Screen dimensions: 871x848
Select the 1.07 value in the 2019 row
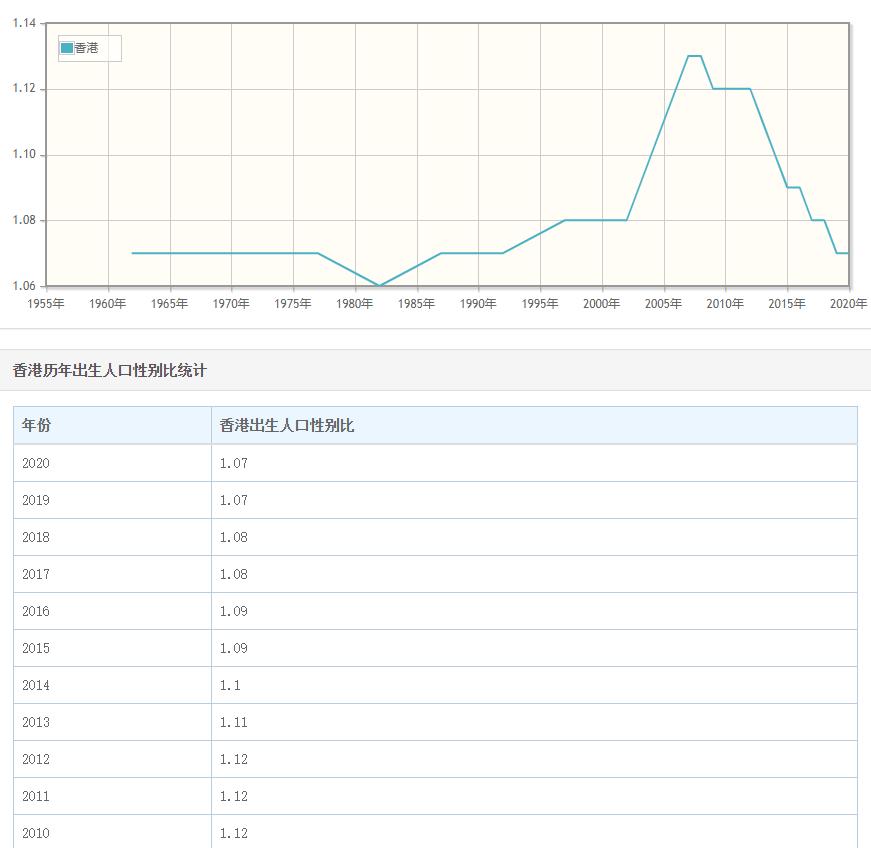(234, 500)
